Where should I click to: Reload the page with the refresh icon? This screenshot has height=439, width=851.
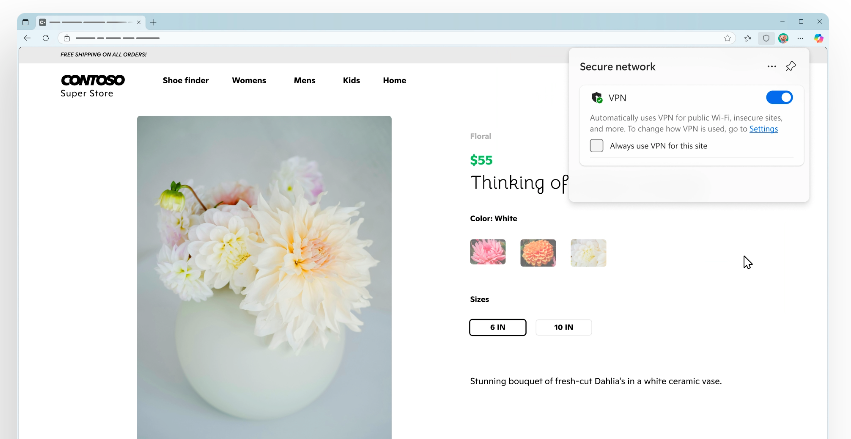(x=45, y=38)
